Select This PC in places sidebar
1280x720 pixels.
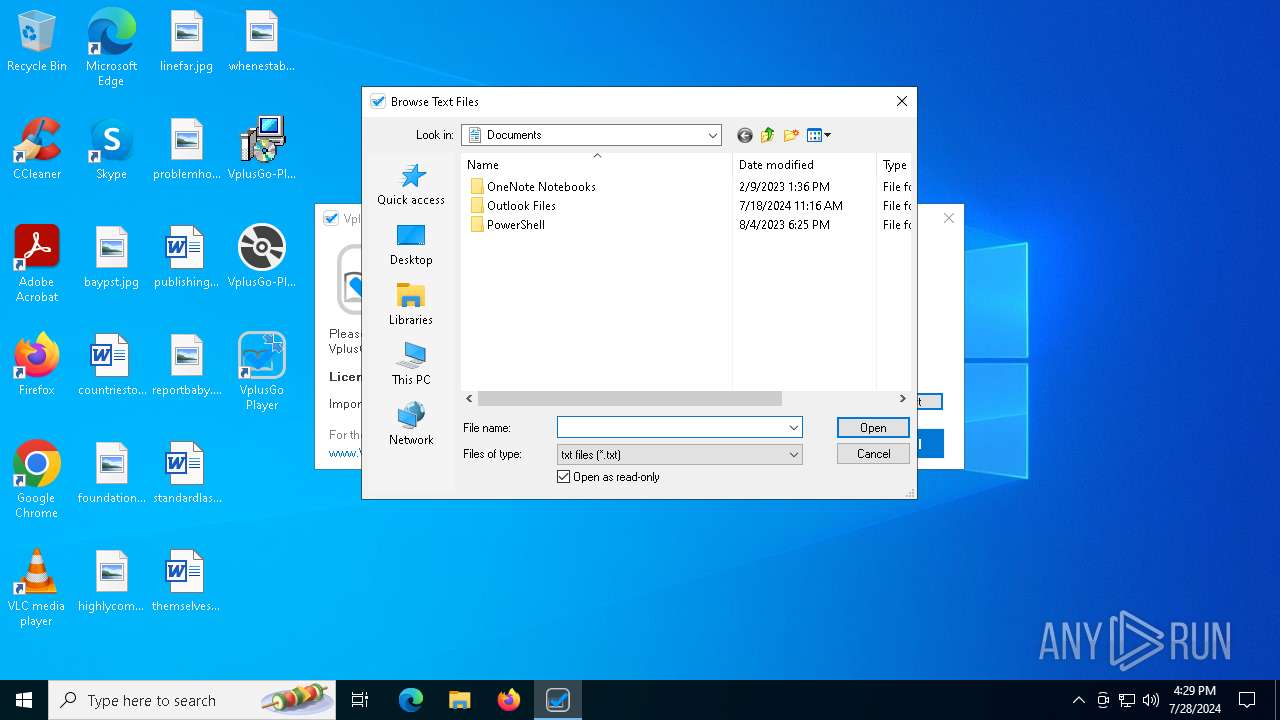[x=411, y=365]
